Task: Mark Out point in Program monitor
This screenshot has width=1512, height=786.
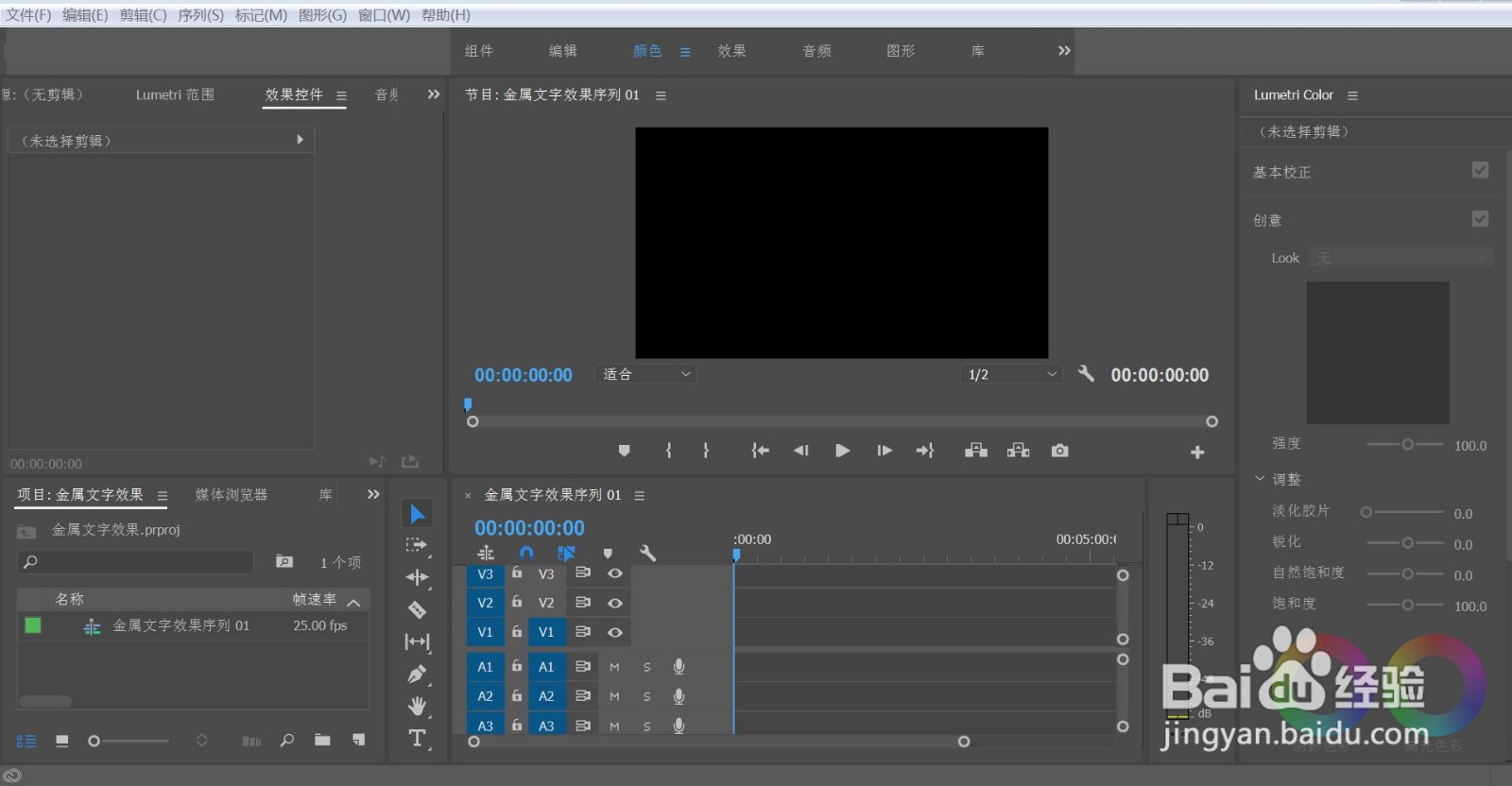Action: [x=706, y=451]
